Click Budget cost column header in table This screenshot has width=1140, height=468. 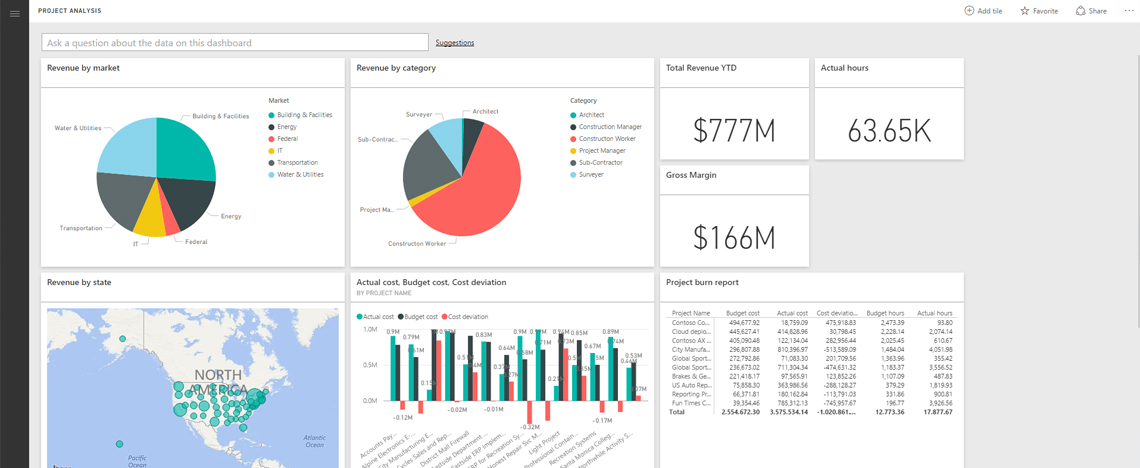click(x=743, y=312)
